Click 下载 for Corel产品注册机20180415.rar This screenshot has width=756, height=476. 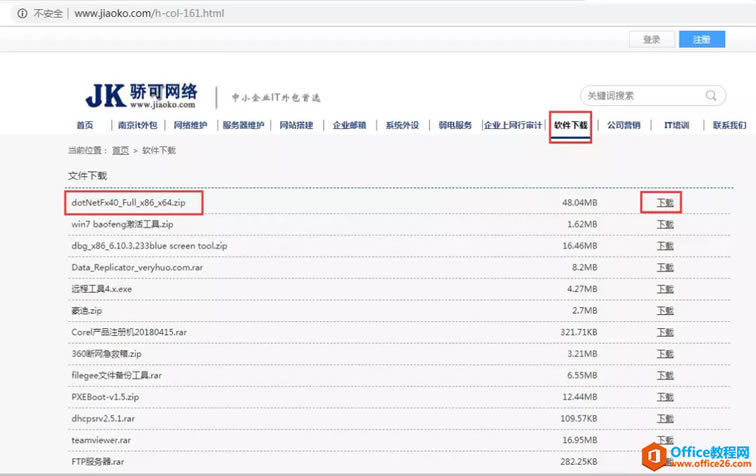pos(665,332)
